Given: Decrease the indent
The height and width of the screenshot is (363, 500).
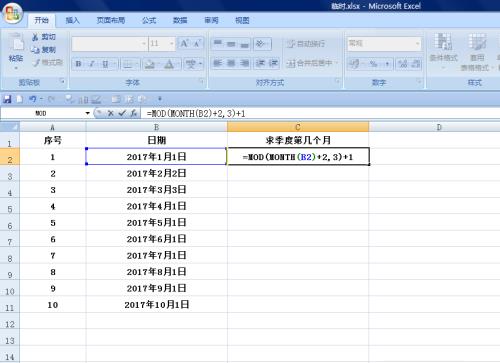Looking at the screenshot, I should point(260,63).
